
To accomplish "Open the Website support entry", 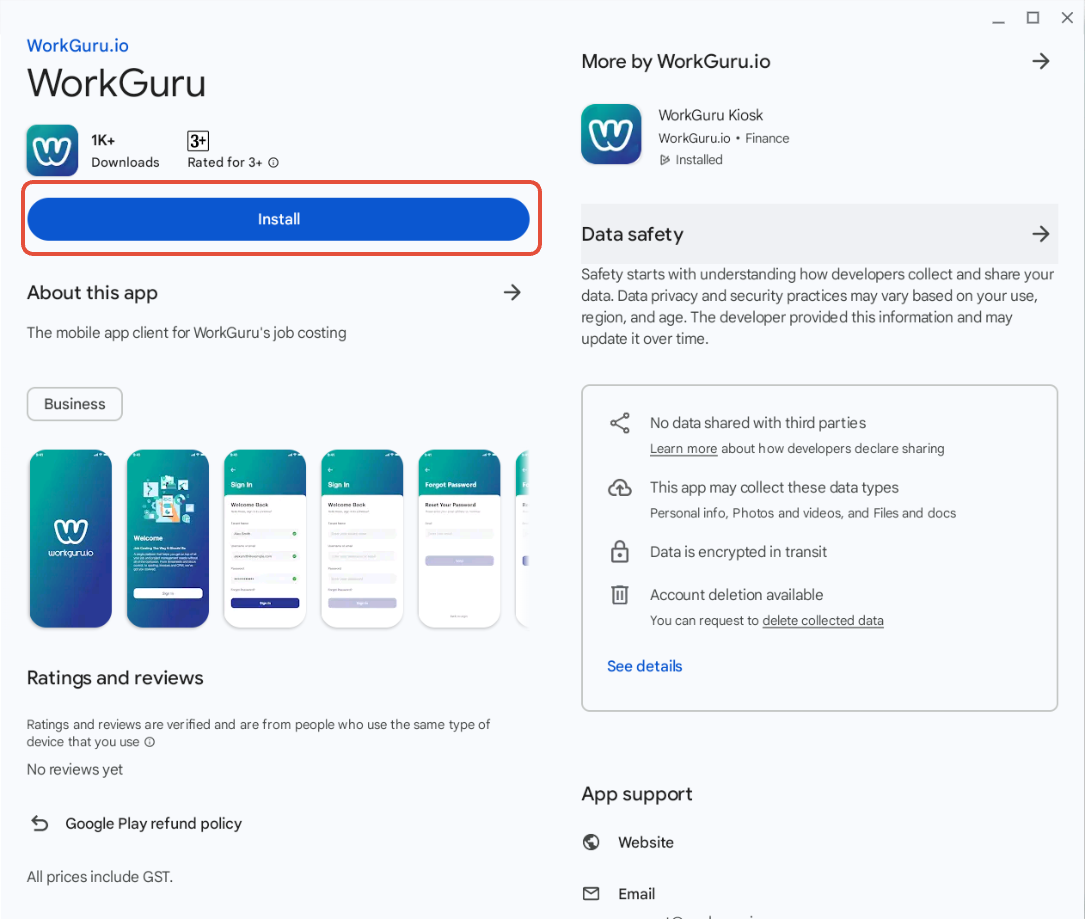I will pyautogui.click(x=646, y=842).
